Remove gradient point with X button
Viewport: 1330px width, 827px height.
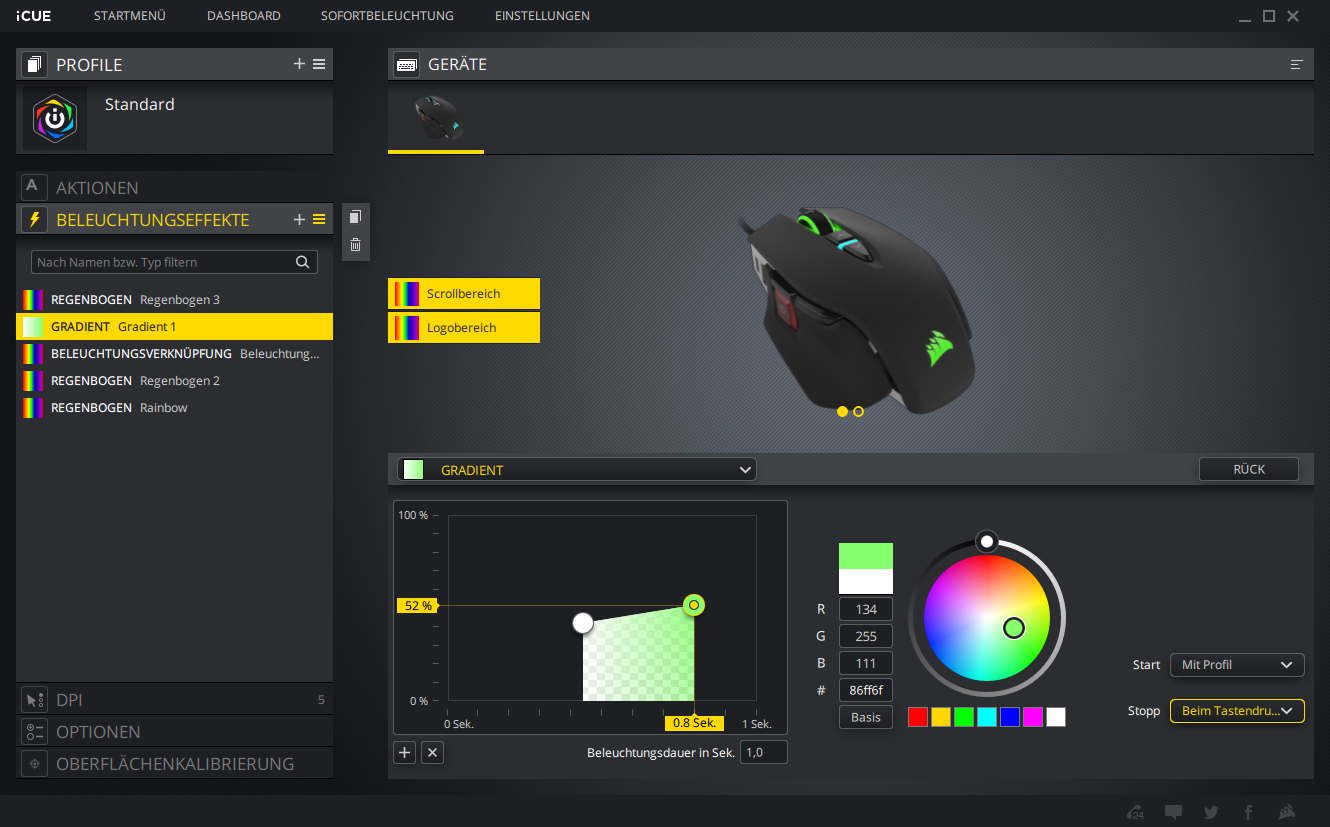[432, 753]
